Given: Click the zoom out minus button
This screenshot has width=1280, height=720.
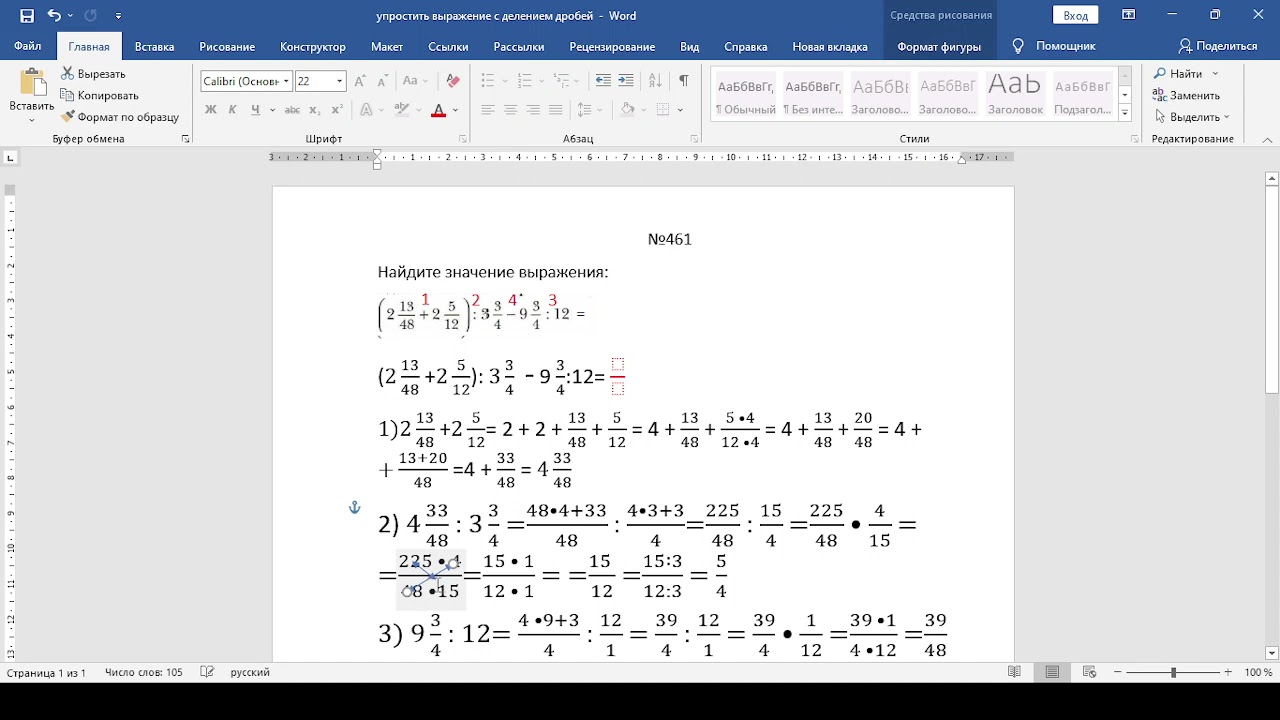Looking at the screenshot, I should (1118, 673).
